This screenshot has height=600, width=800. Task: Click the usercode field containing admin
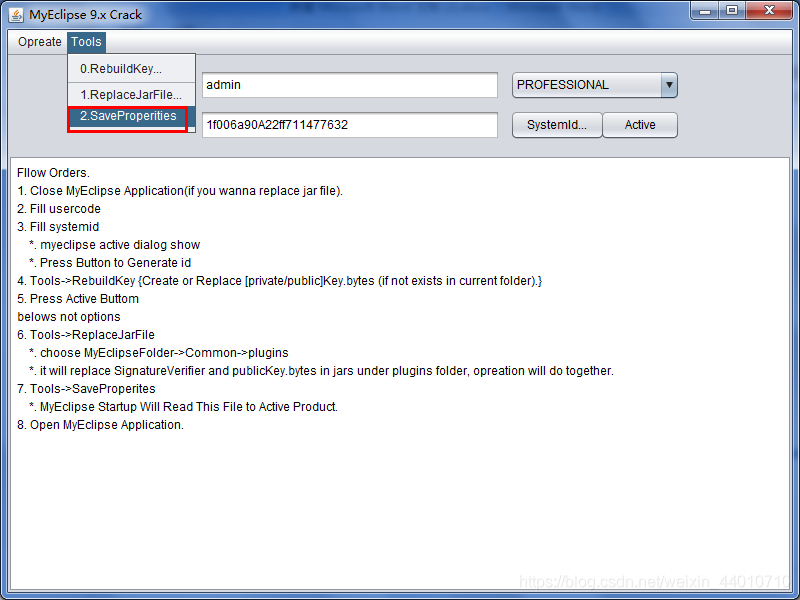pos(349,85)
